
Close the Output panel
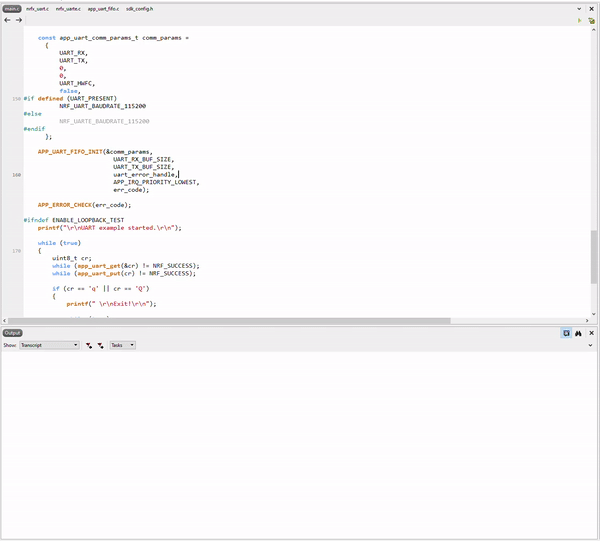(591, 333)
